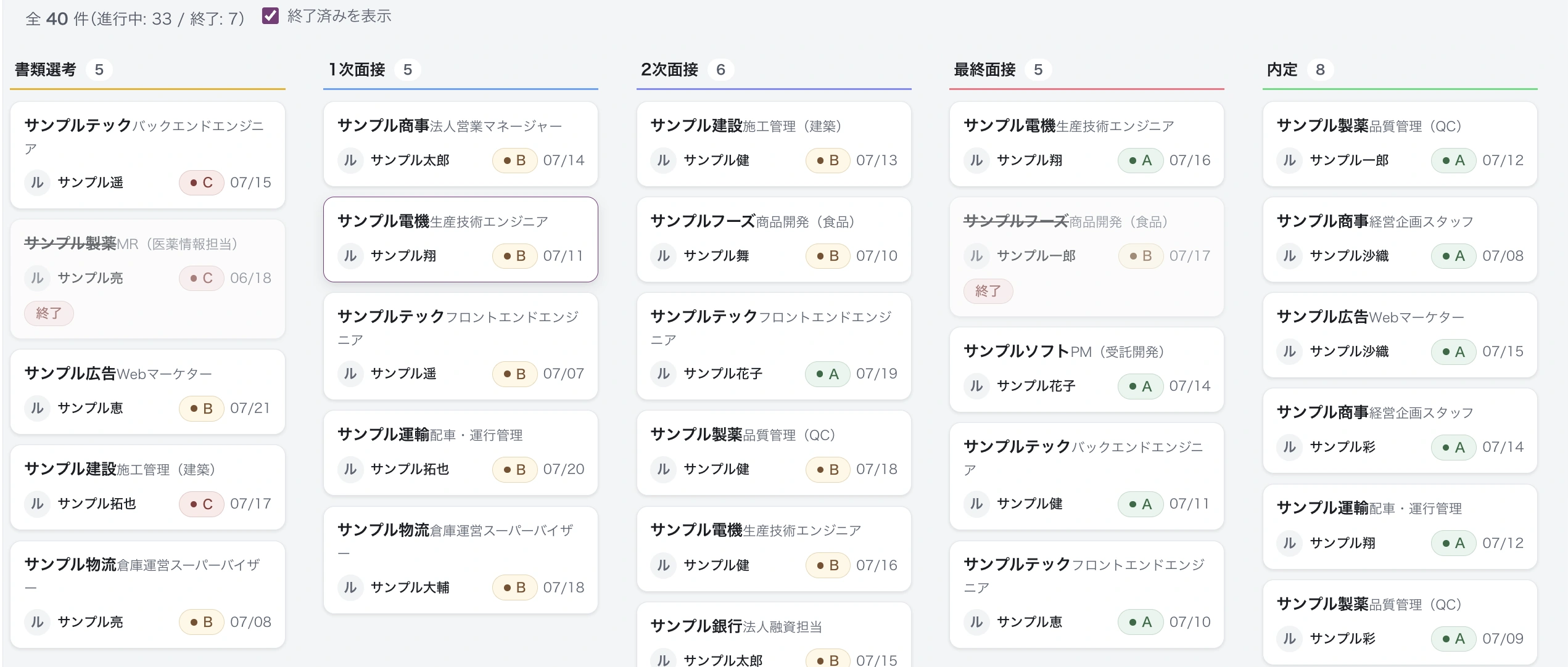Select the C rank badge dated 06/18
This screenshot has width=1568, height=667.
pyautogui.click(x=201, y=278)
